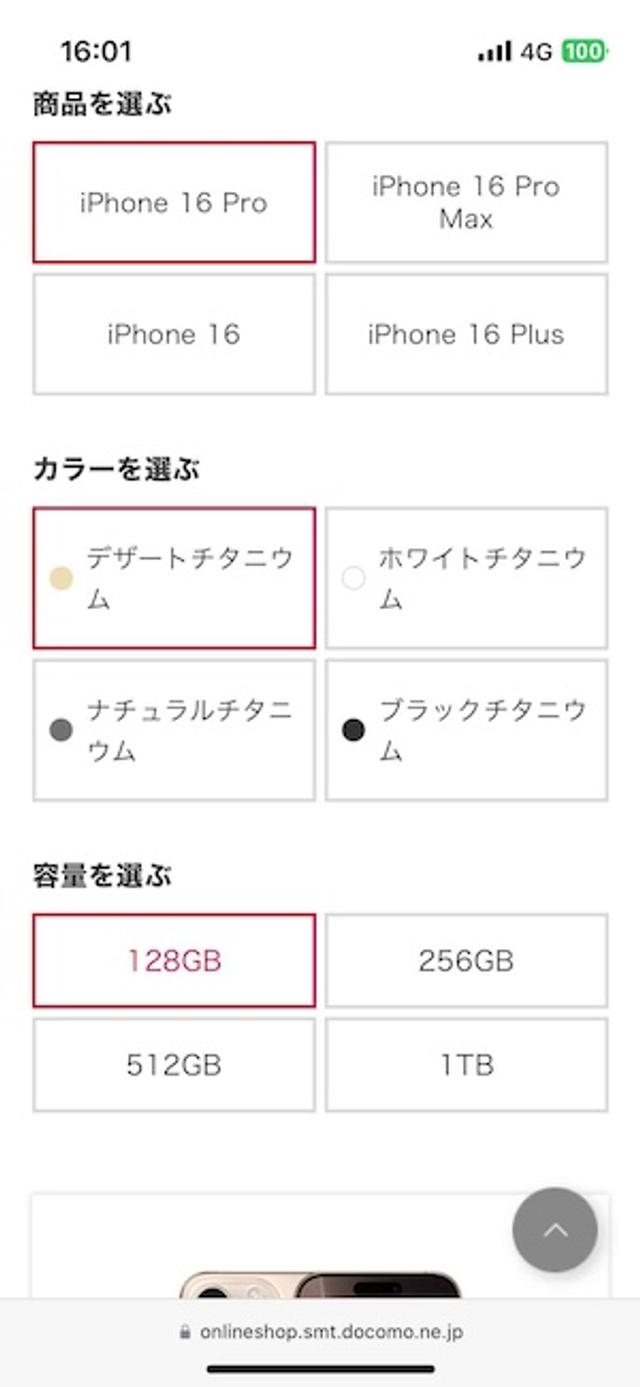Choose the 512GB storage option

[174, 1064]
